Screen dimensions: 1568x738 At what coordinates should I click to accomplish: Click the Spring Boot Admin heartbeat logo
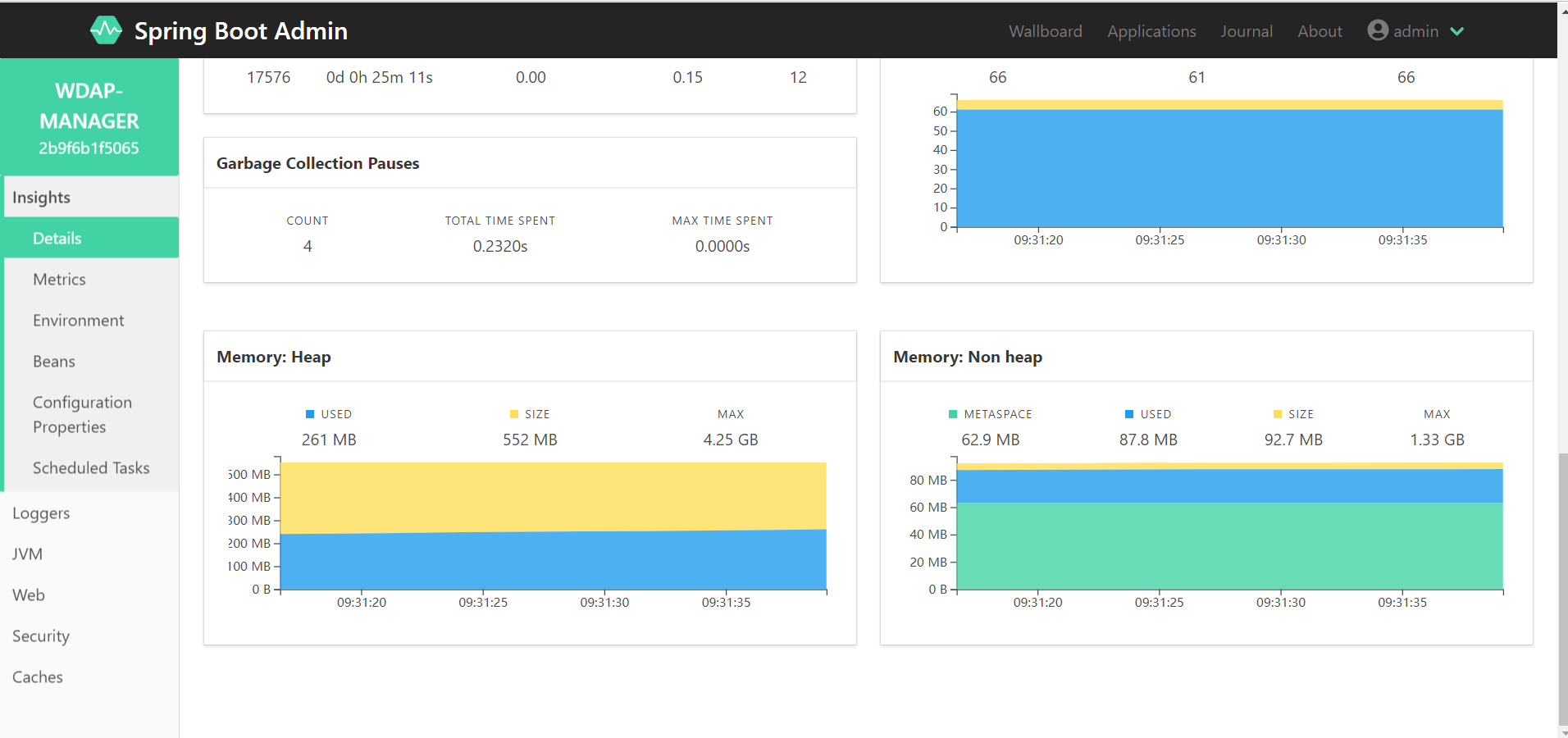point(106,31)
